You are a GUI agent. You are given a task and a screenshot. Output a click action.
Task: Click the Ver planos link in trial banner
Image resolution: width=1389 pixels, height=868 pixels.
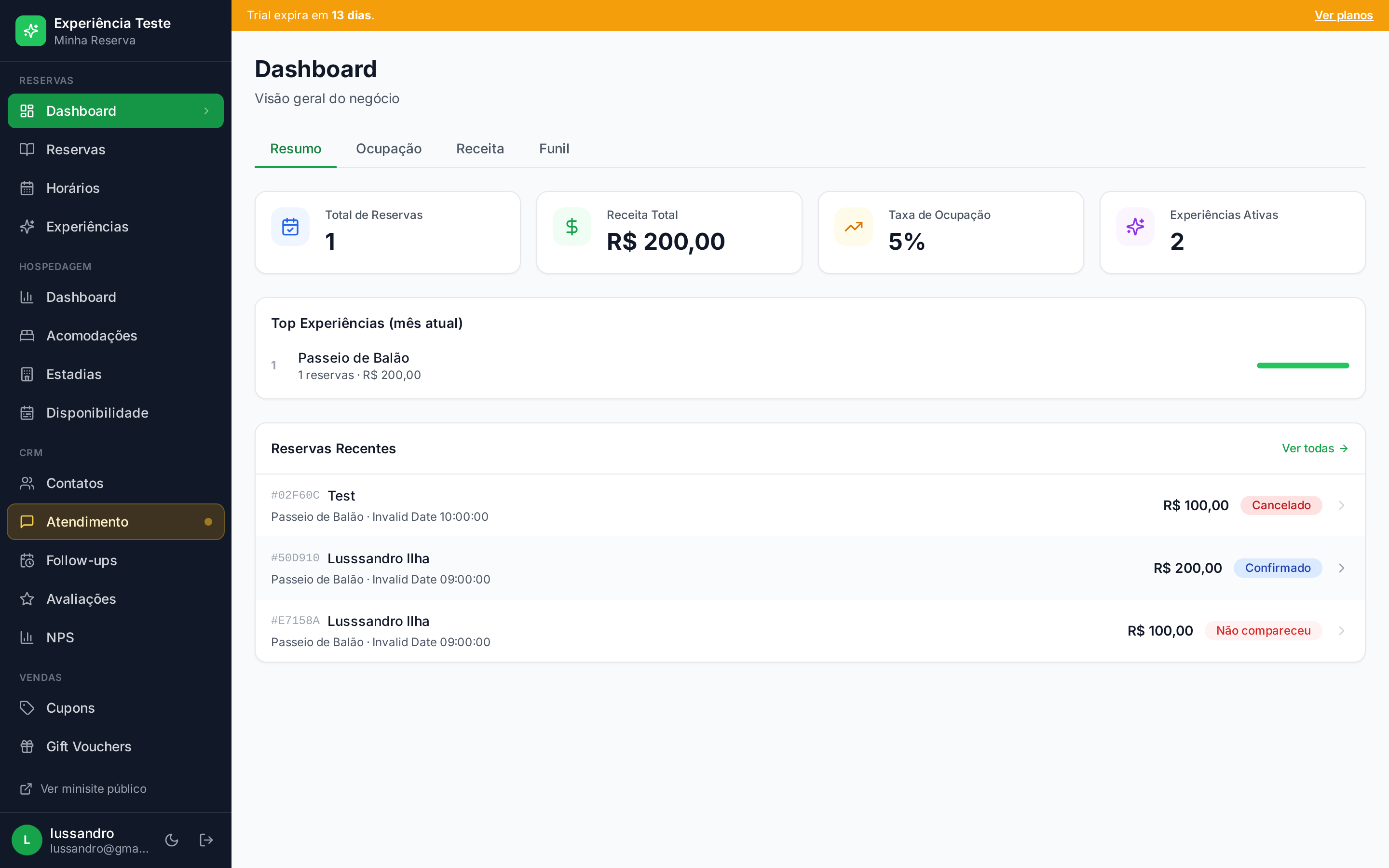(x=1343, y=15)
